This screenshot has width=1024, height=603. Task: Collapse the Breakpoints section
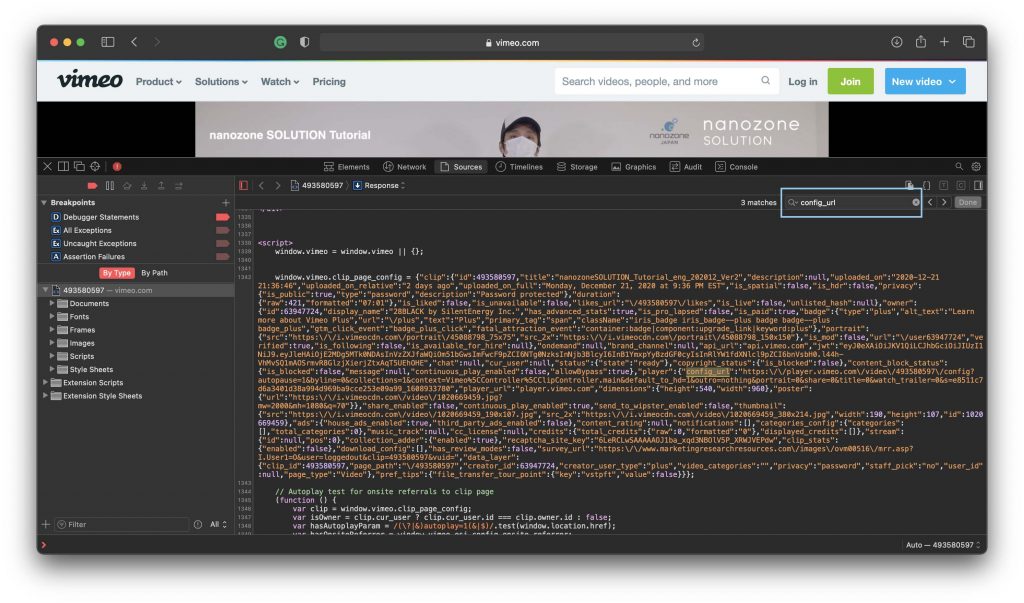(x=44, y=203)
